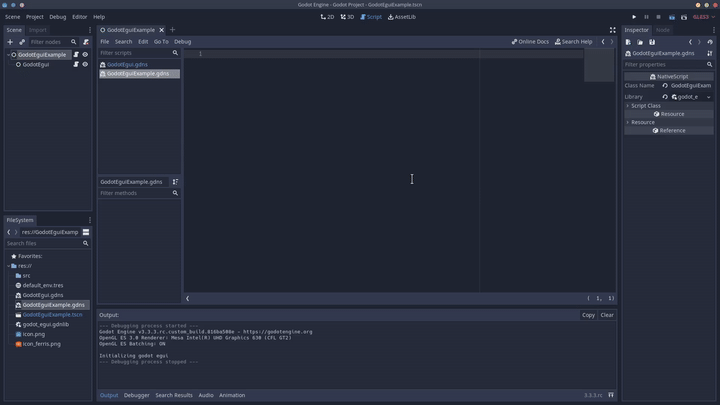
Task: Attach script icon in Scene dock toolbar
Action: 86,42
